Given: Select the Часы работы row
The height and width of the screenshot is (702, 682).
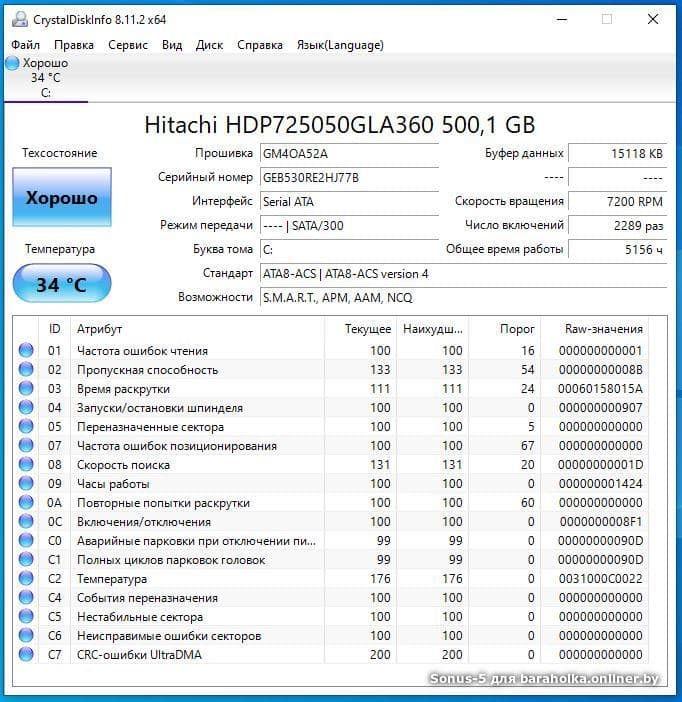Looking at the screenshot, I should 331,484.
